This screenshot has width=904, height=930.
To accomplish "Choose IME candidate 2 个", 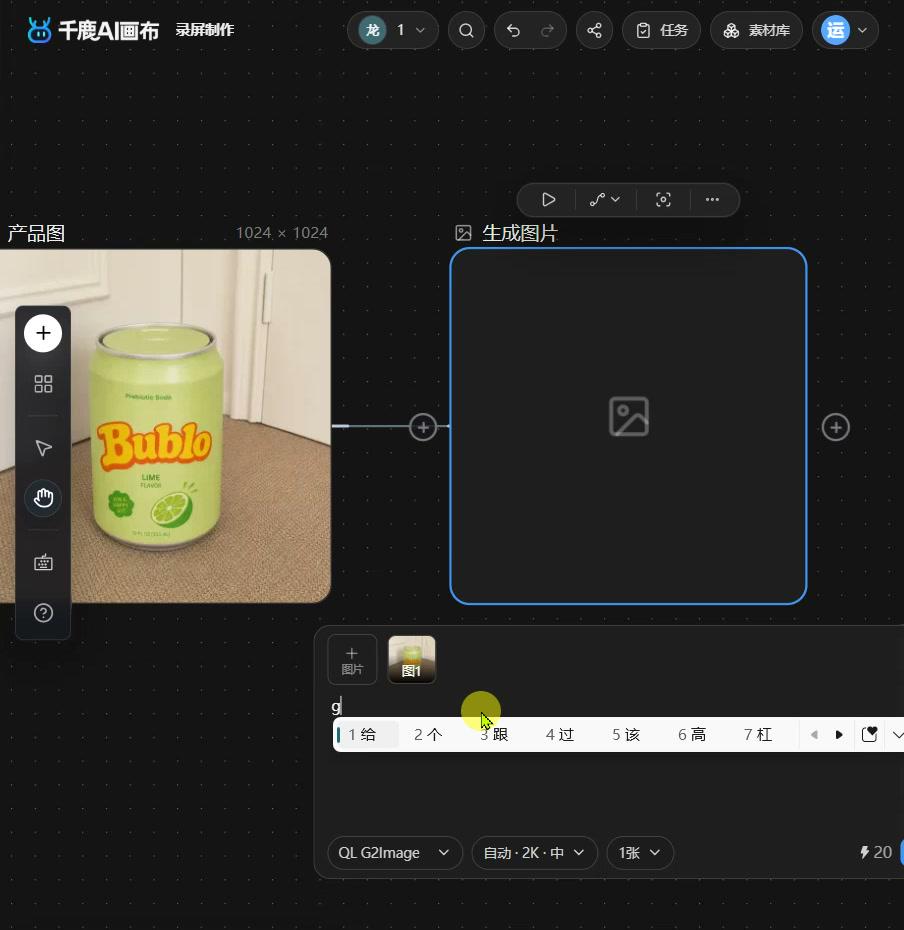I will (x=428, y=735).
